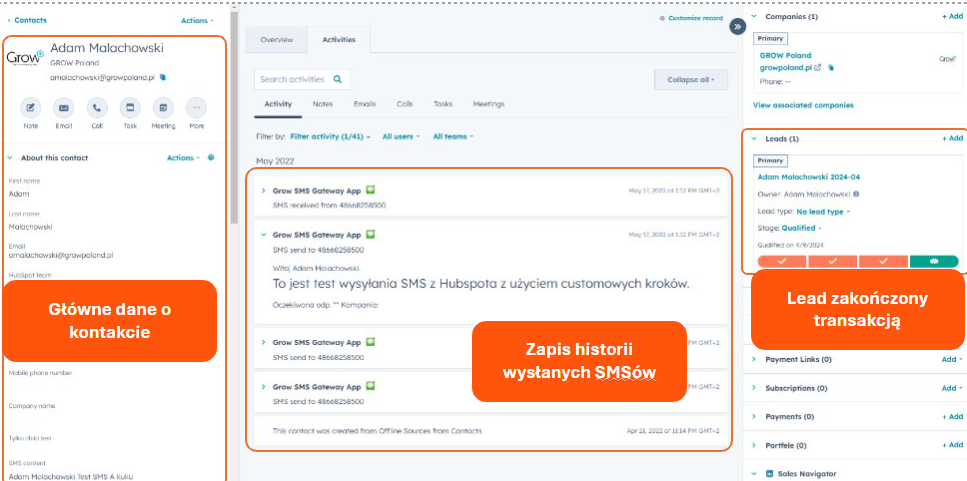
Task: Switch to the Calls sub-tab
Action: tap(405, 104)
